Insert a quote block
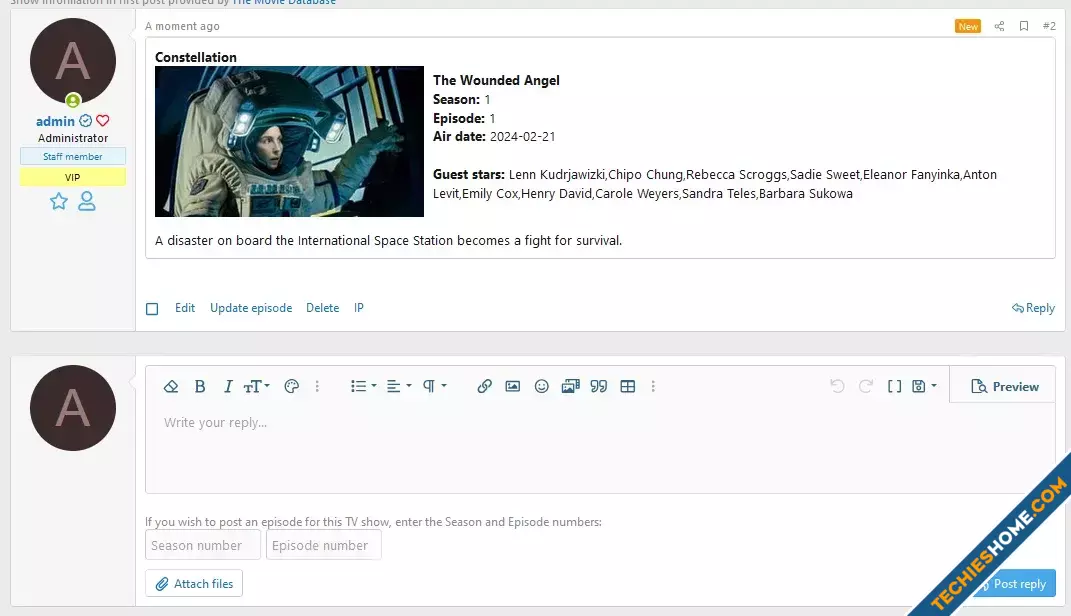The image size is (1071, 616). point(599,387)
